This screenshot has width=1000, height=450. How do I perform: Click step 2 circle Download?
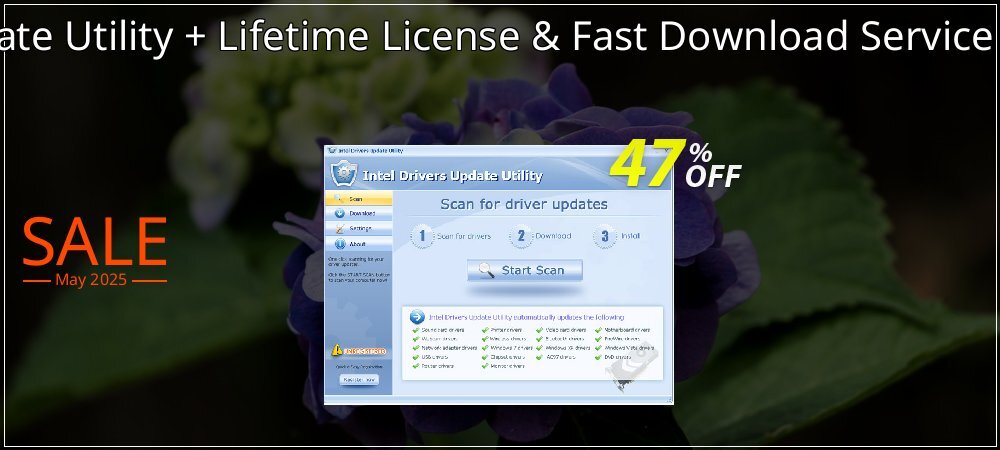coord(520,236)
